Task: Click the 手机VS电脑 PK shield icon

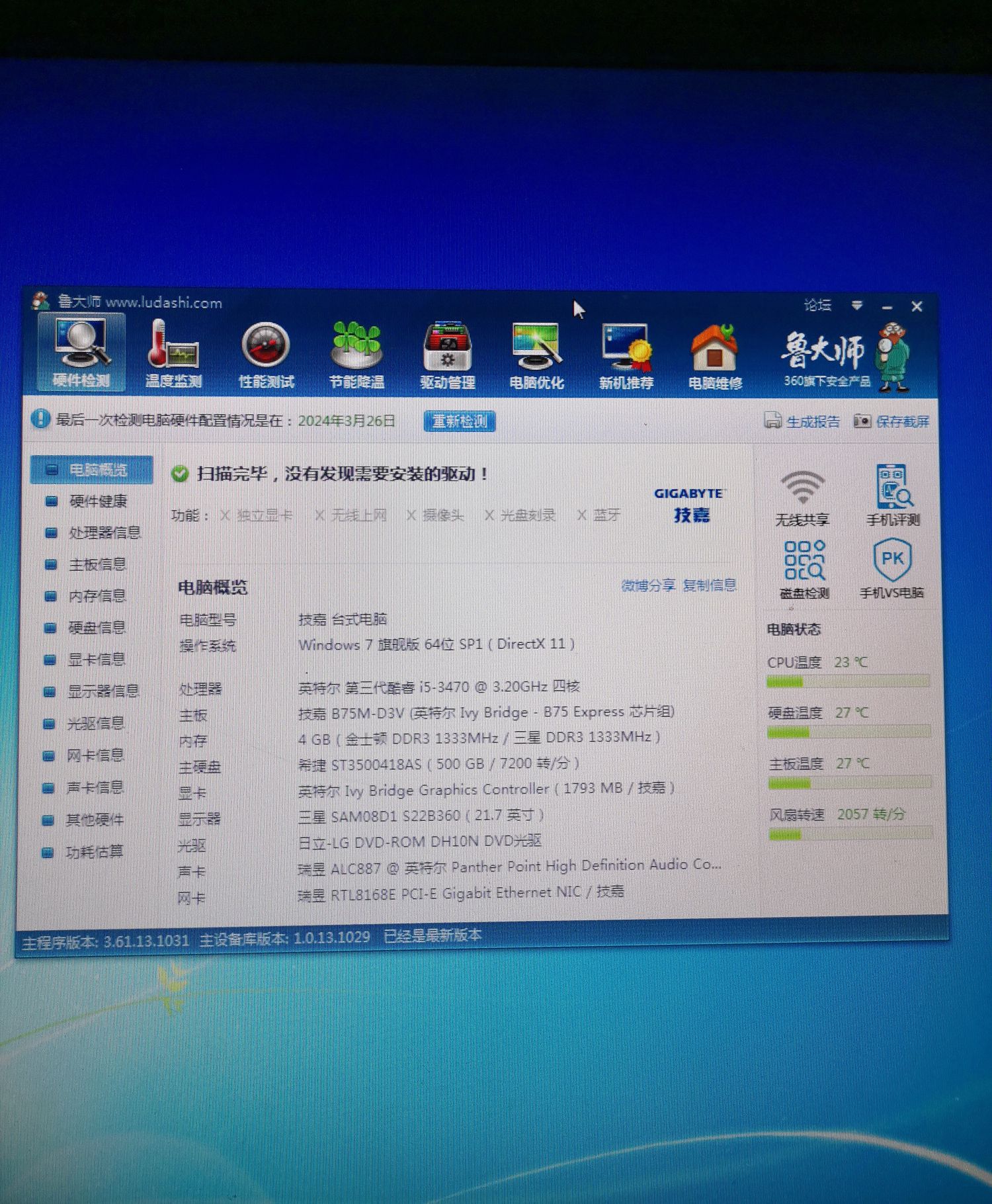Action: tap(892, 569)
